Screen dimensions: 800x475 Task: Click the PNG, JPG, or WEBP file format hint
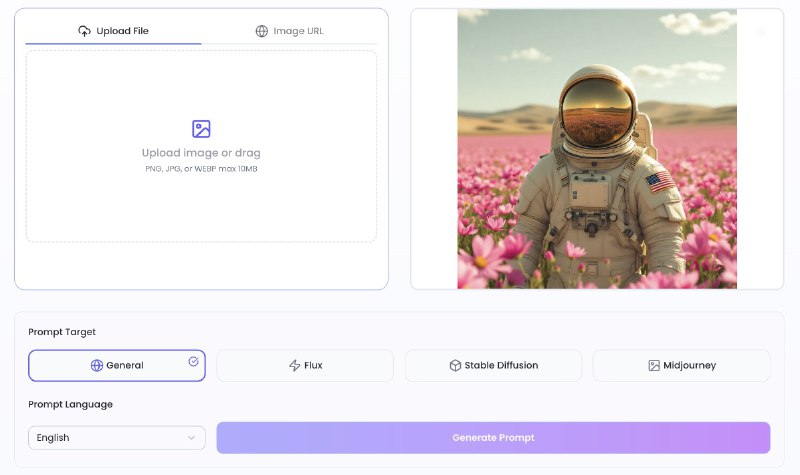tap(201, 169)
